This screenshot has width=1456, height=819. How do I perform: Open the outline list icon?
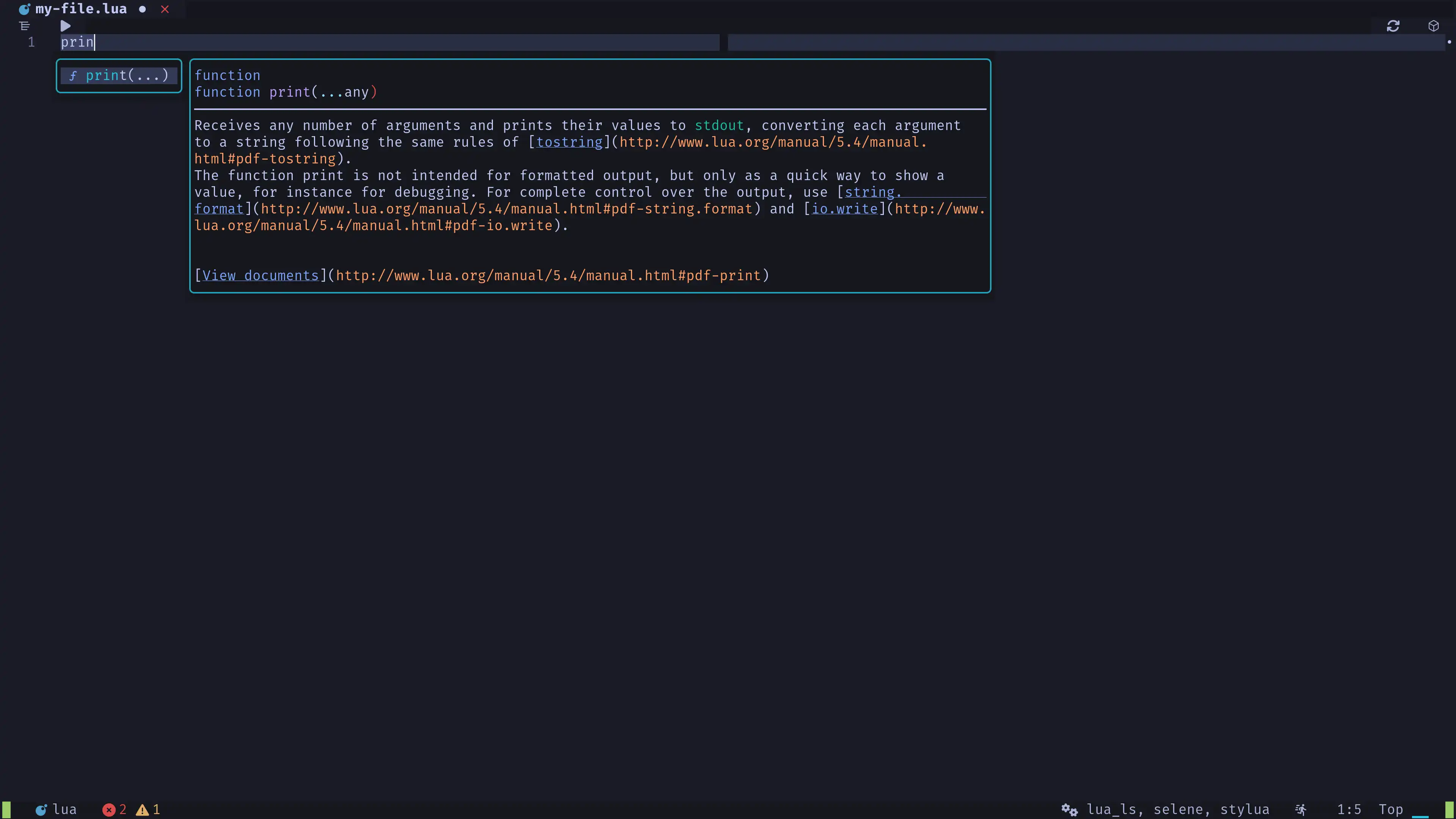24,26
